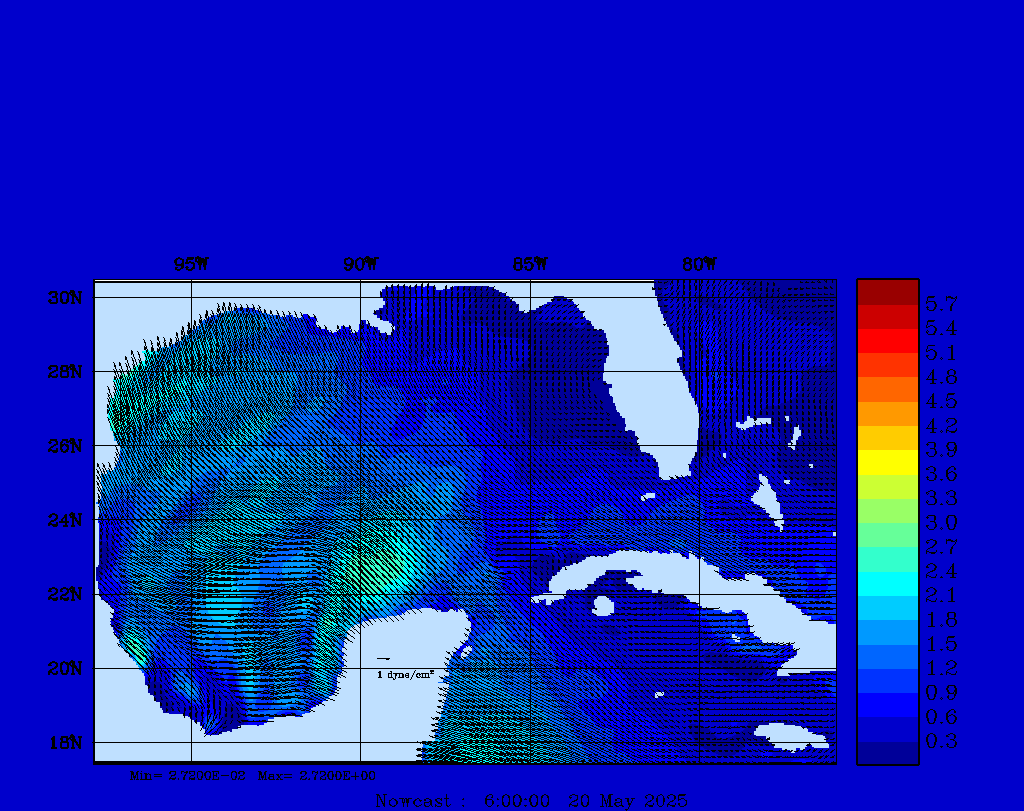The image size is (1024, 811).
Task: Click the 30N latitude label
Action: (x=63, y=298)
